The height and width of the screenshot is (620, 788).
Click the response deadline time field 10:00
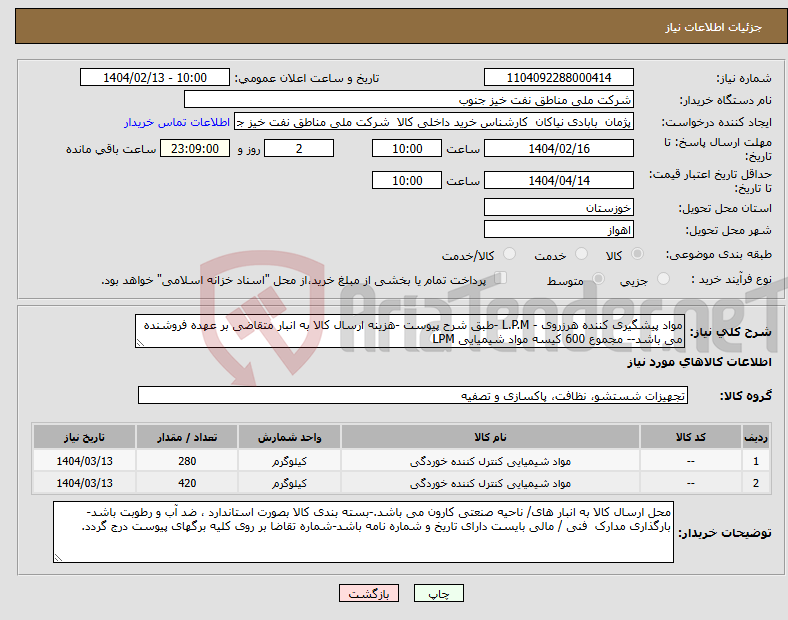click(x=407, y=148)
